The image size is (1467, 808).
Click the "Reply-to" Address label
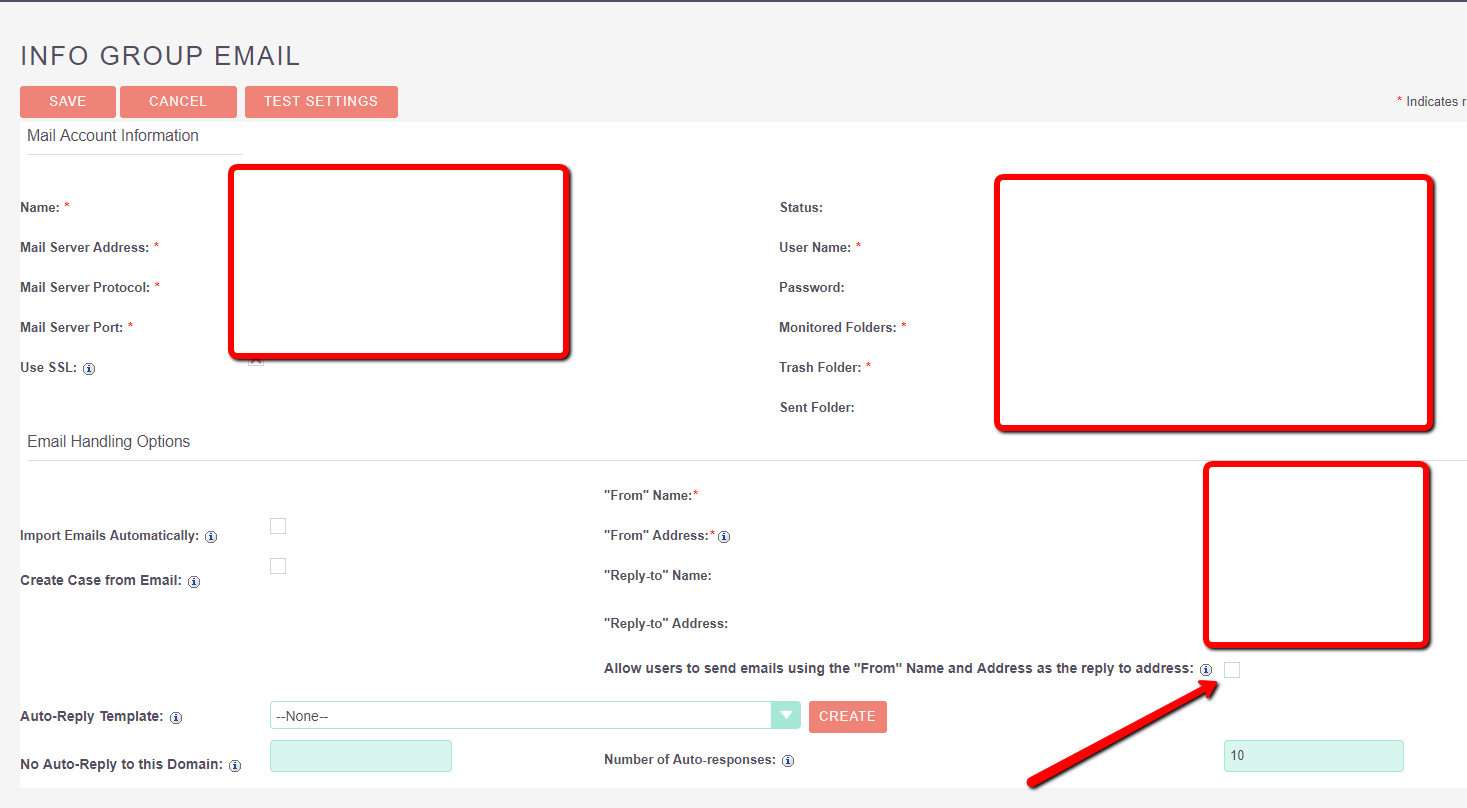(x=666, y=623)
